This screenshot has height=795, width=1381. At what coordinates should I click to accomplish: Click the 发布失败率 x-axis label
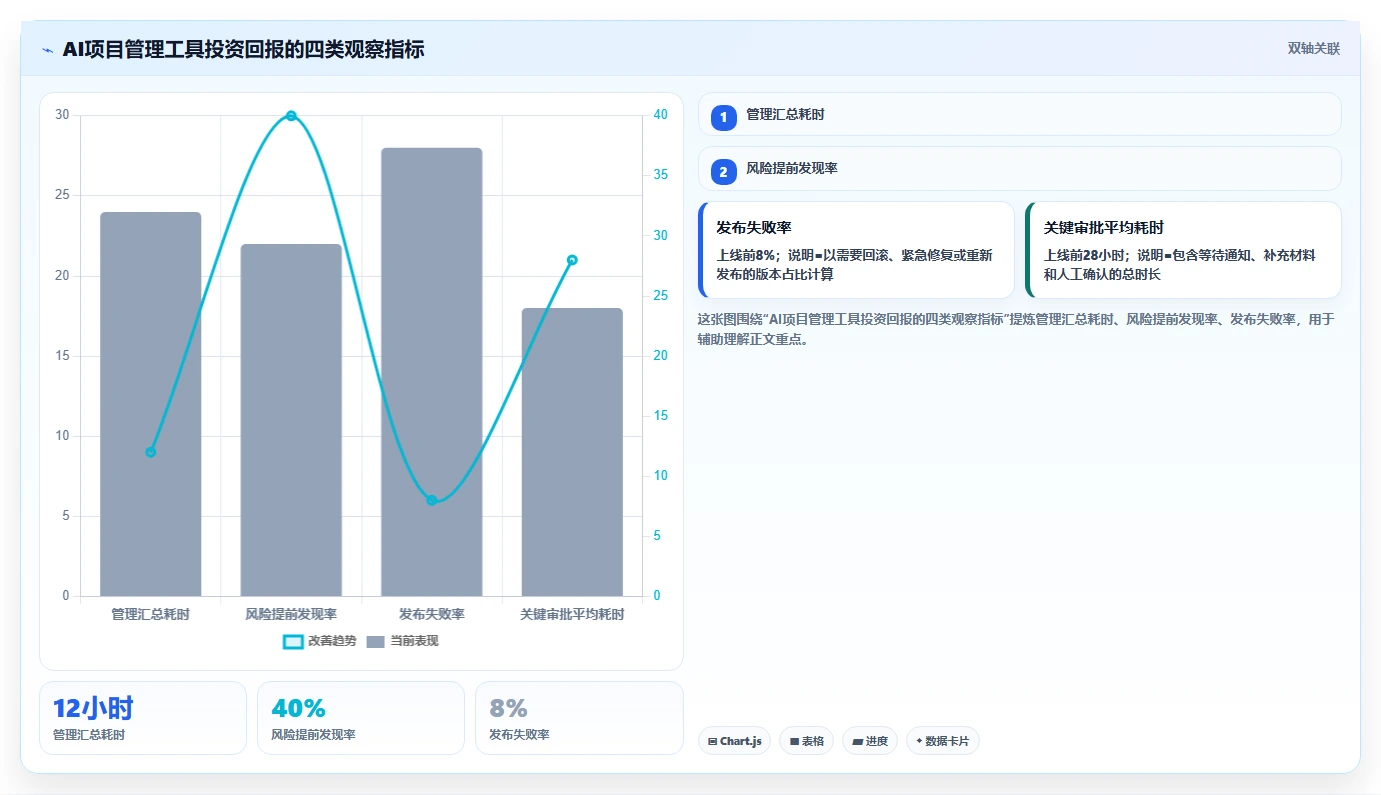coord(432,614)
